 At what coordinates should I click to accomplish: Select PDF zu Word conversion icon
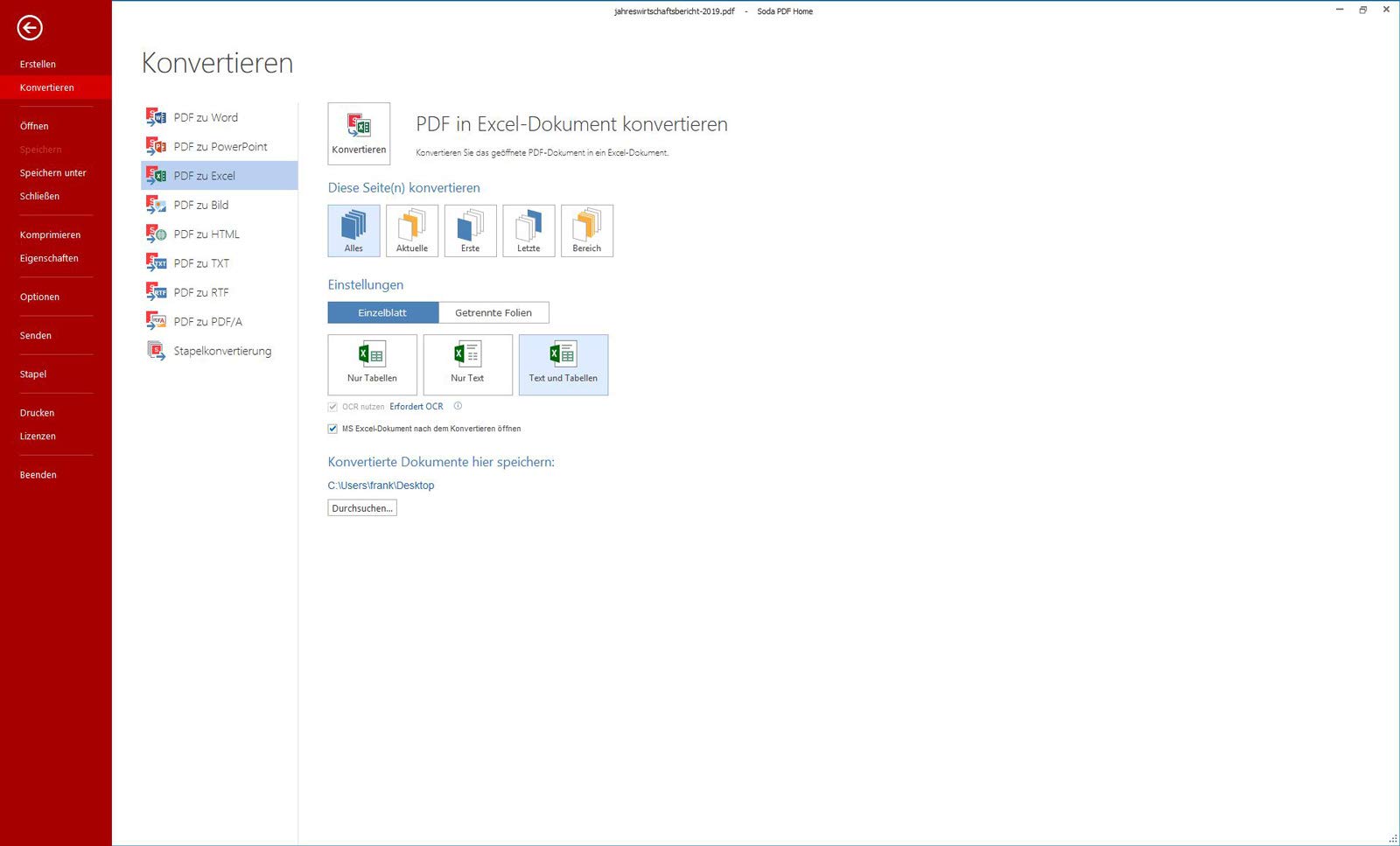pos(156,117)
